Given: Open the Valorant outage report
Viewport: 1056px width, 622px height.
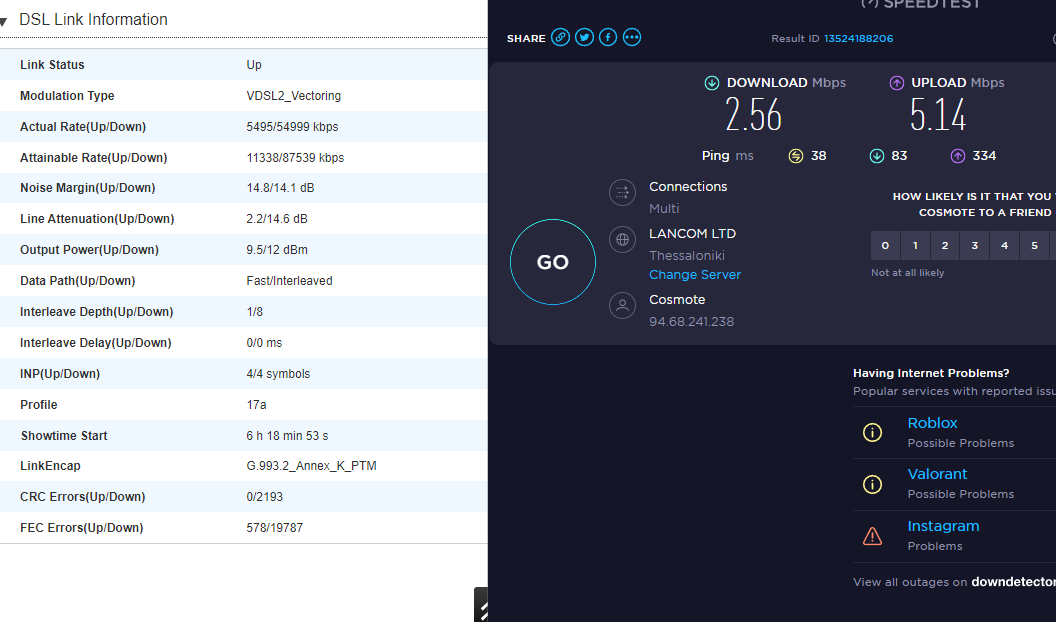Looking at the screenshot, I should pyautogui.click(x=937, y=474).
